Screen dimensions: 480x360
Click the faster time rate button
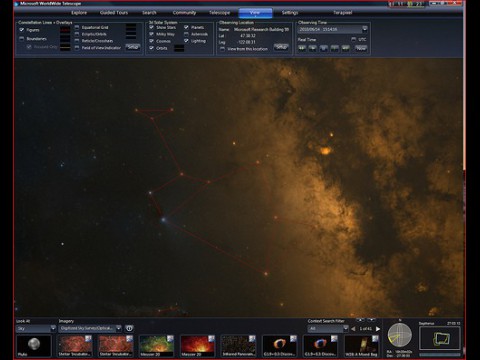[x=335, y=48]
